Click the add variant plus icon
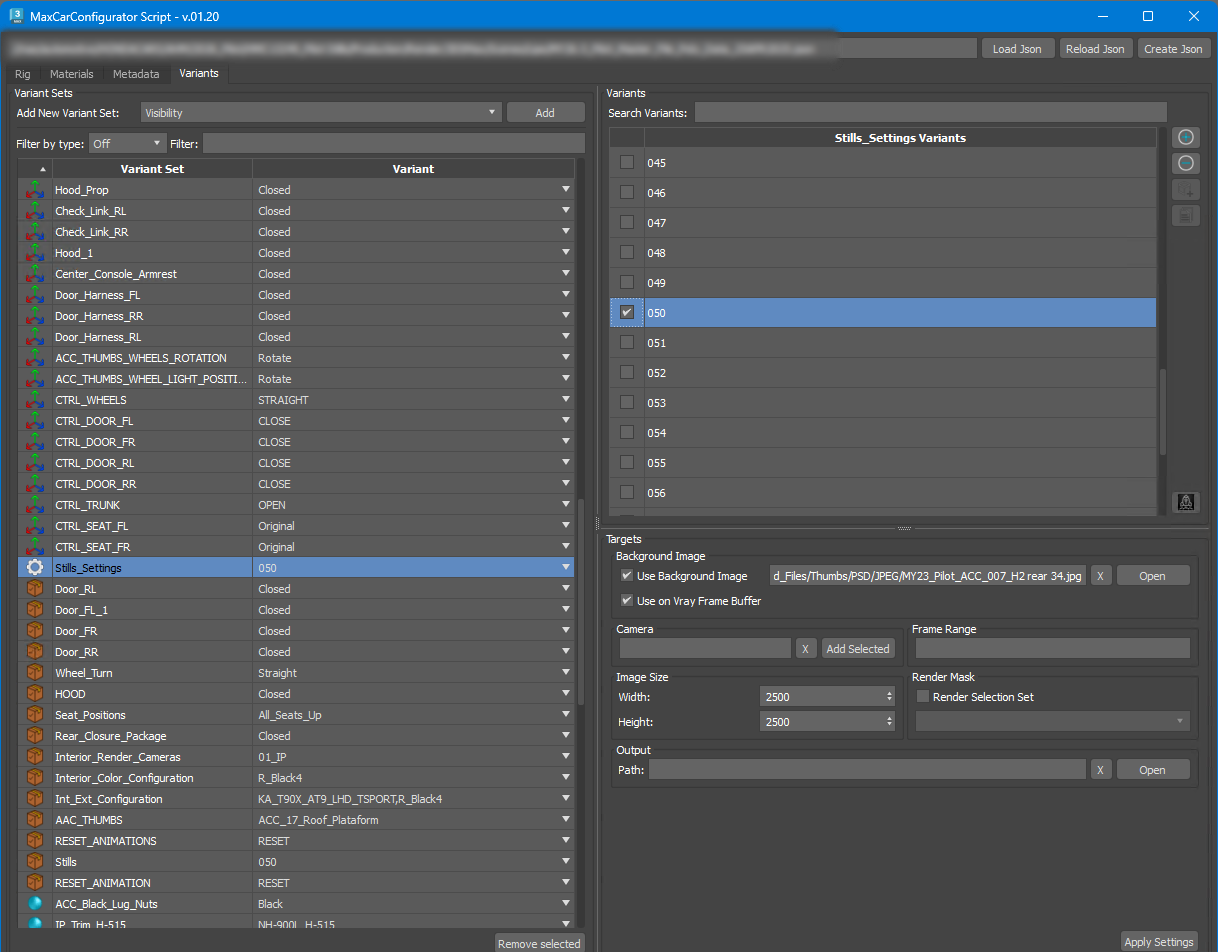This screenshot has width=1218, height=952. 1186,137
